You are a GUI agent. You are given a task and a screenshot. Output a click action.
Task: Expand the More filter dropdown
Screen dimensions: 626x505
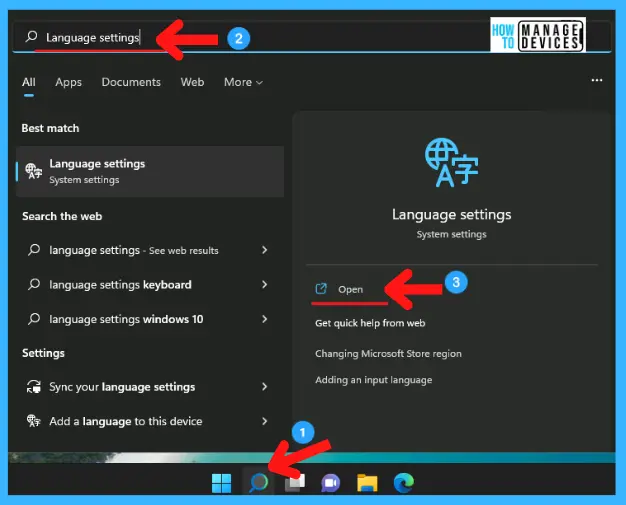[x=243, y=82]
